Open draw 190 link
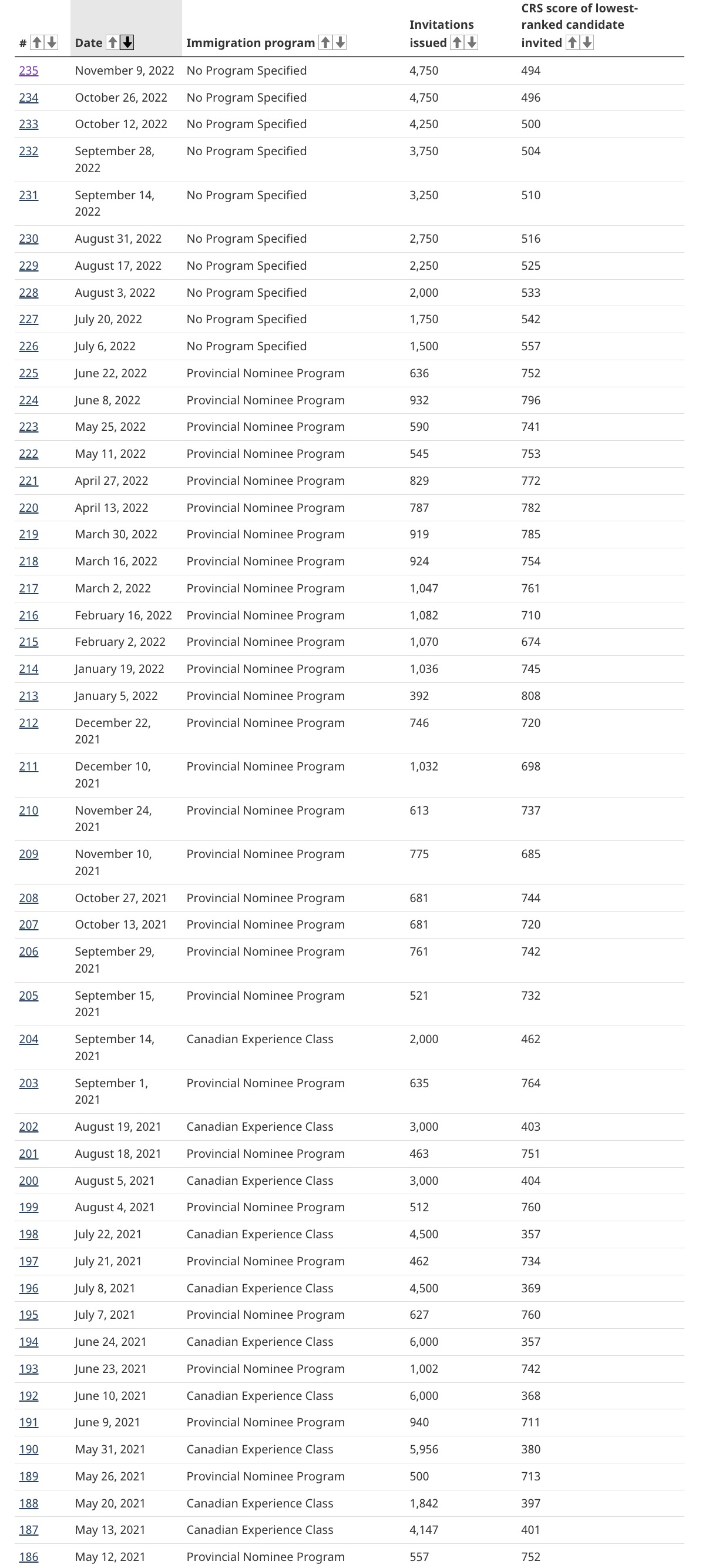Screen dimensions: 709x1568 [x=29, y=1449]
